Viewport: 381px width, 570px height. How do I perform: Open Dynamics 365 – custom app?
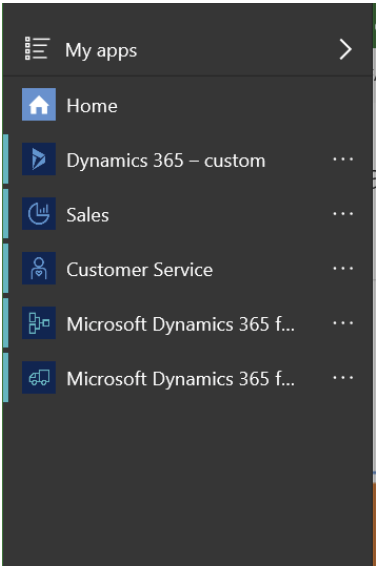166,161
